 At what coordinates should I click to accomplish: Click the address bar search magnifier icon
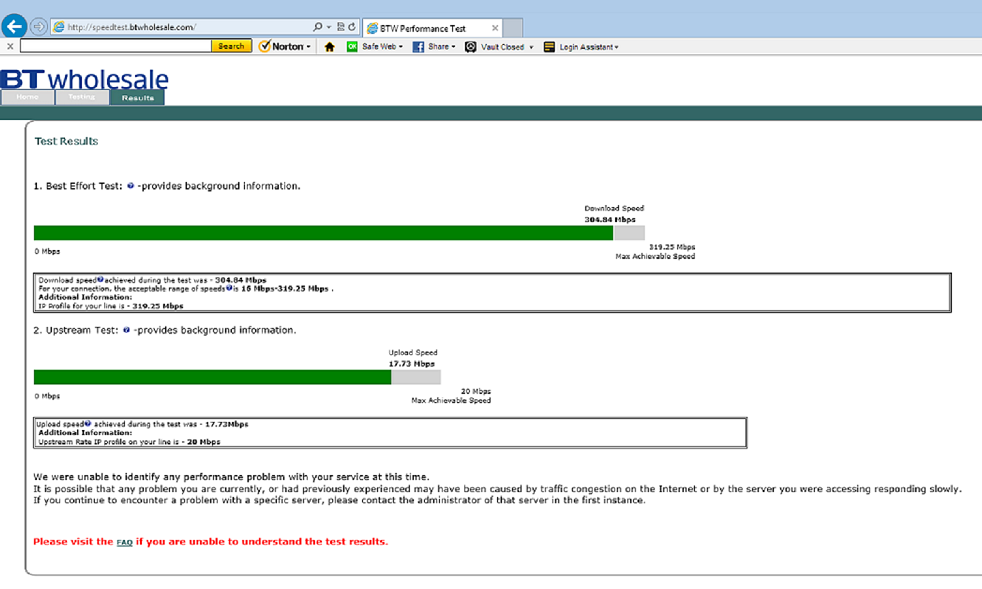(x=318, y=27)
